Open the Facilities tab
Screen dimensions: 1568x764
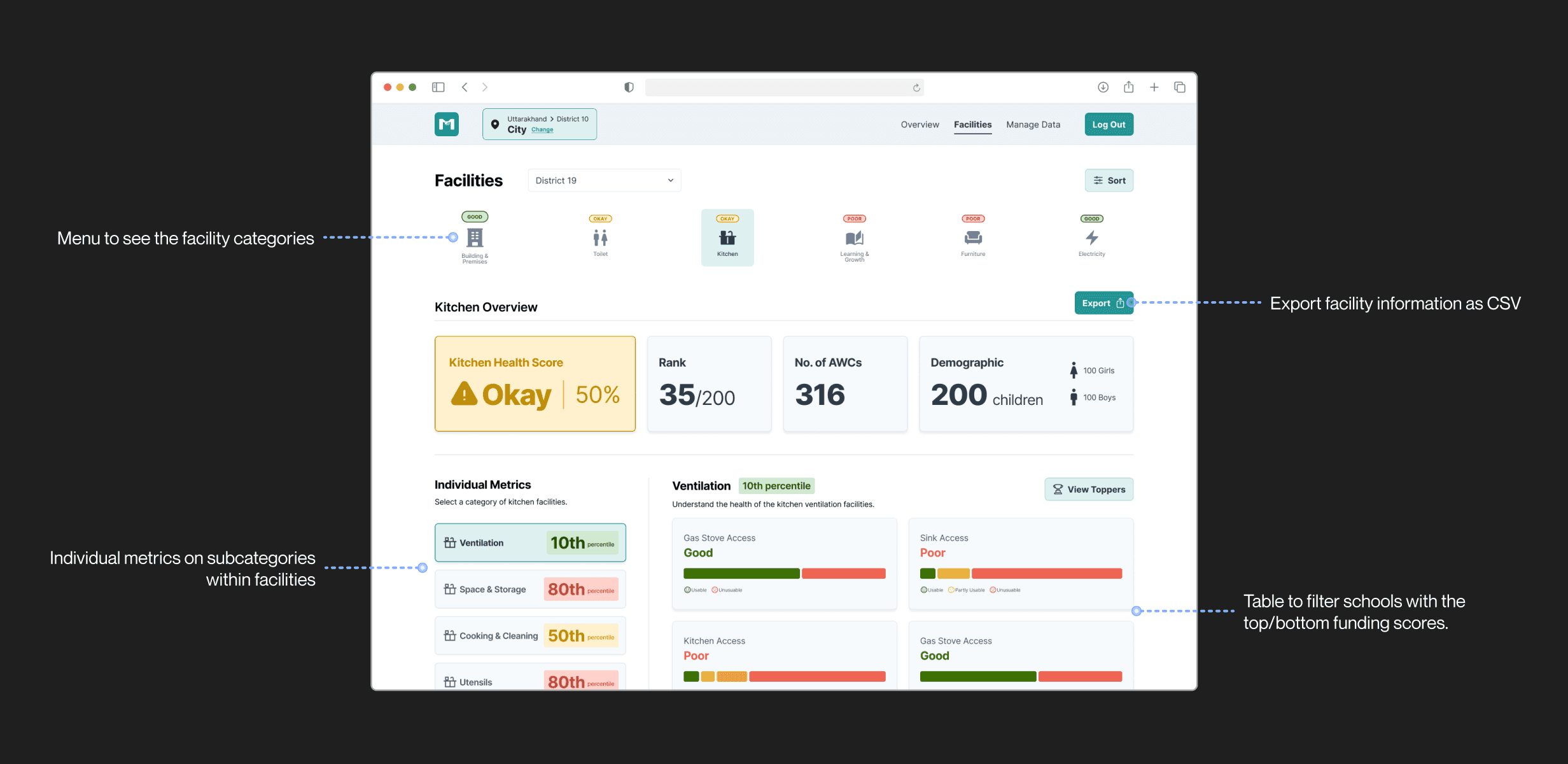point(972,124)
